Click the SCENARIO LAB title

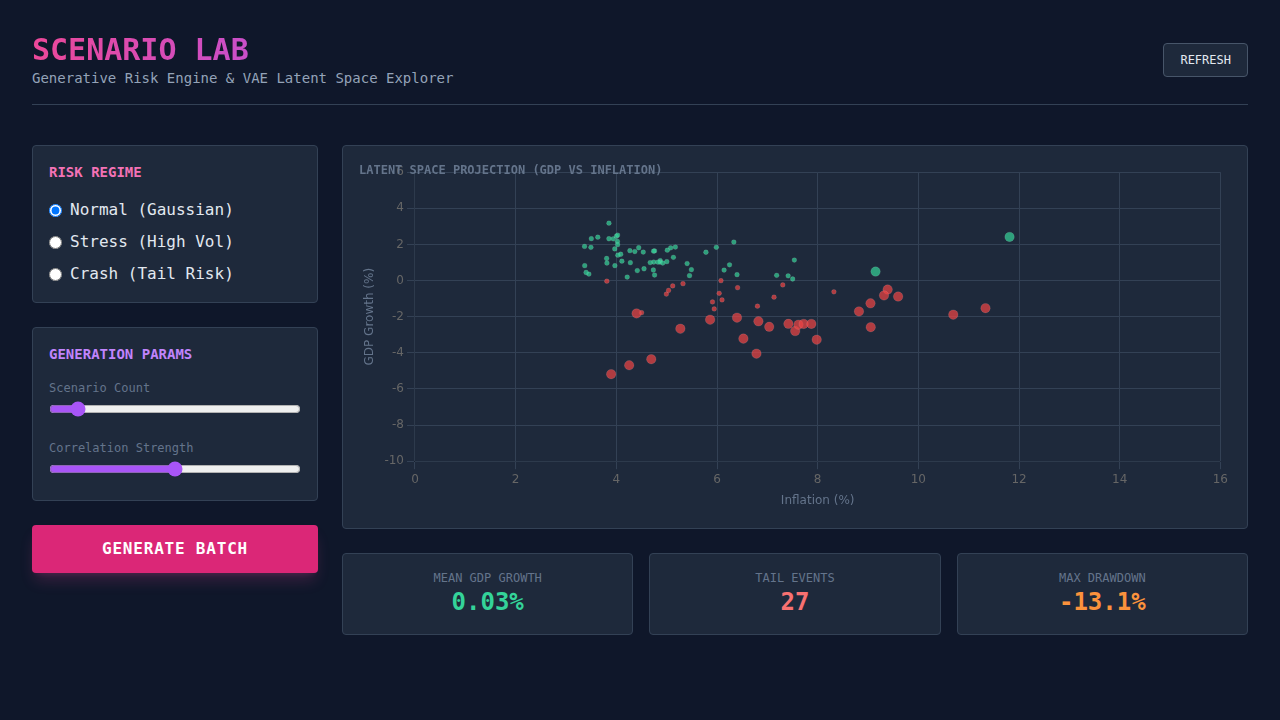coord(140,50)
